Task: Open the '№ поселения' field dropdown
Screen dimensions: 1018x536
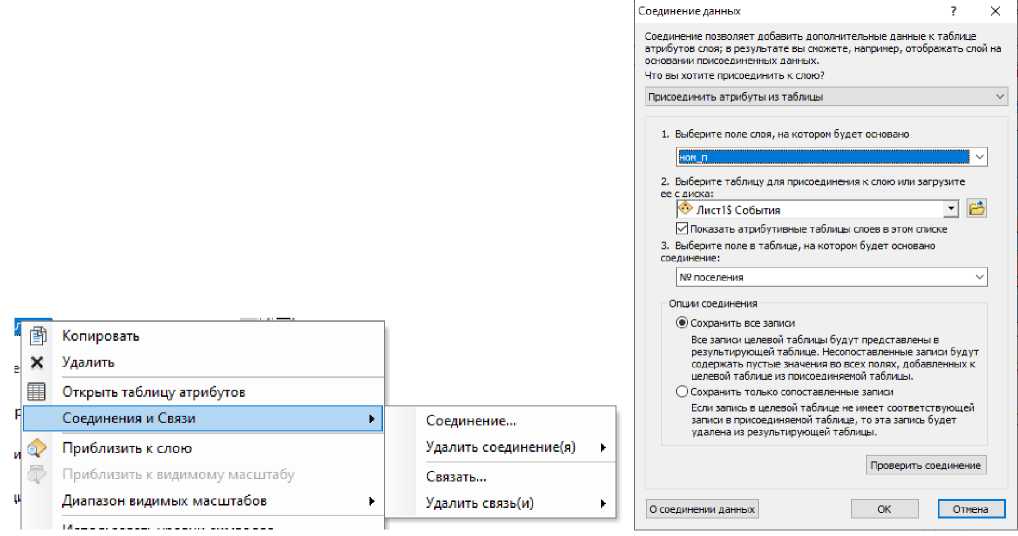Action: coord(979,277)
